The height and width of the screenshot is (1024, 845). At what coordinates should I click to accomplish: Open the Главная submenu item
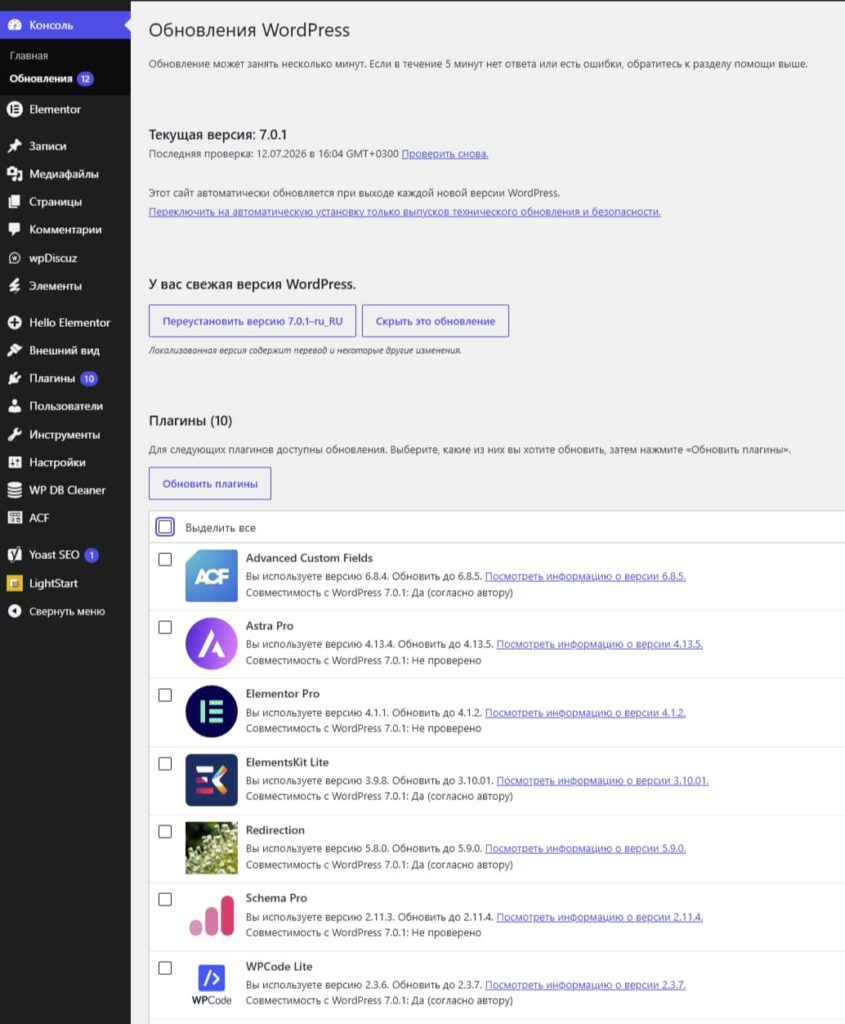click(29, 56)
